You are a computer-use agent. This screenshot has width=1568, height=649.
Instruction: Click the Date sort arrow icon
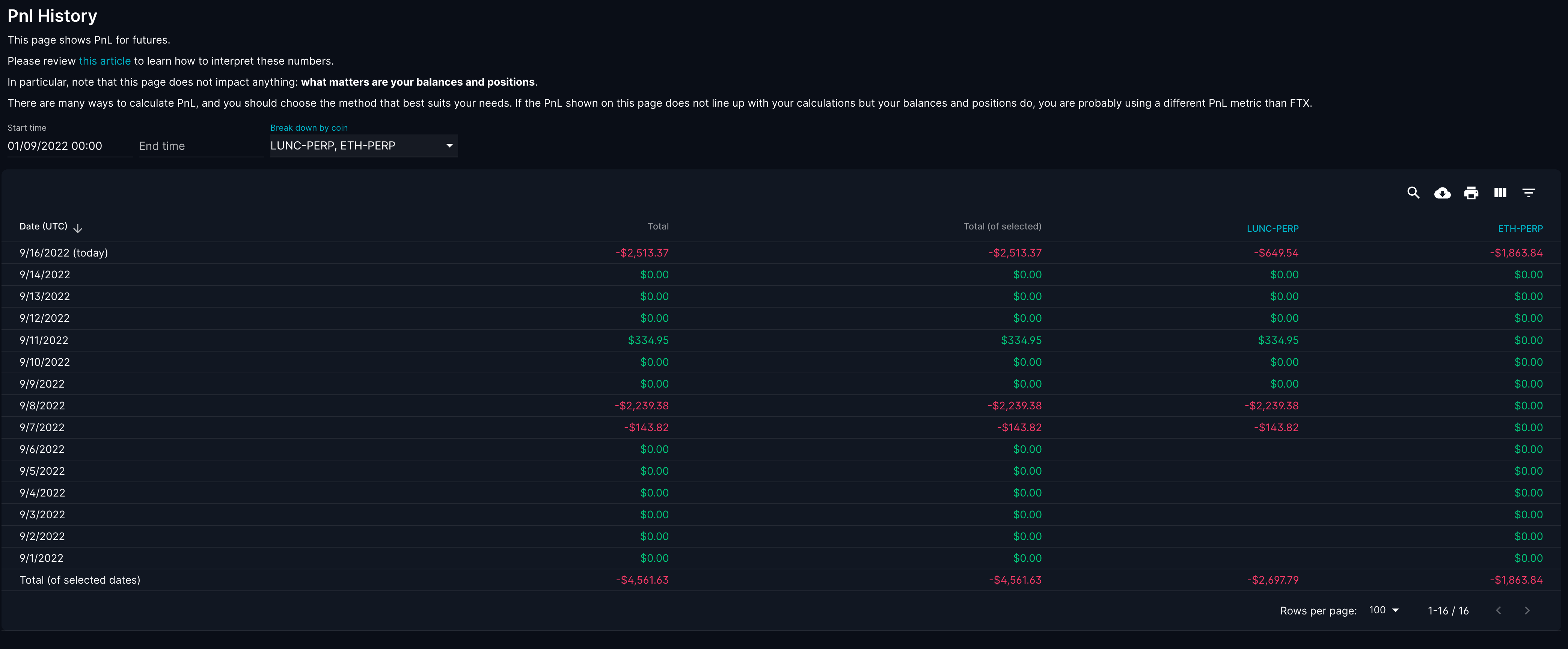(77, 228)
